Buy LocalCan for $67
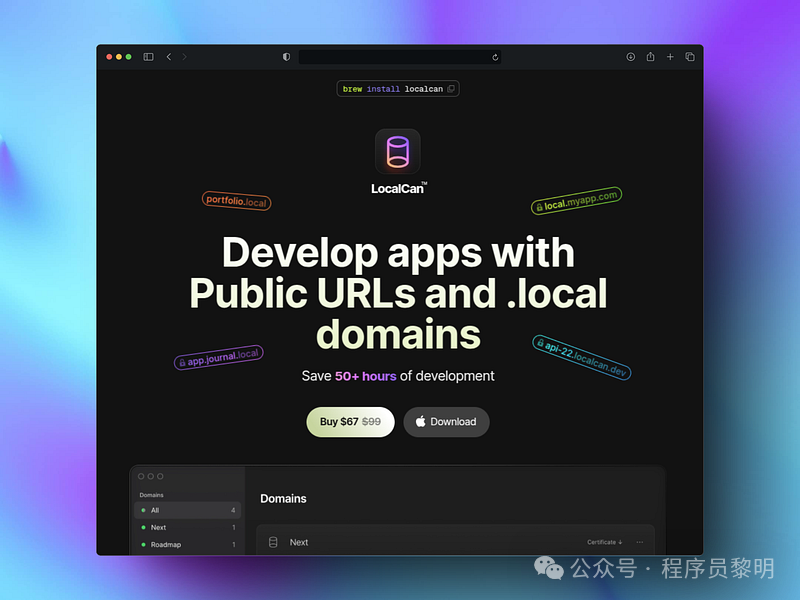The image size is (800, 600). tap(351, 422)
